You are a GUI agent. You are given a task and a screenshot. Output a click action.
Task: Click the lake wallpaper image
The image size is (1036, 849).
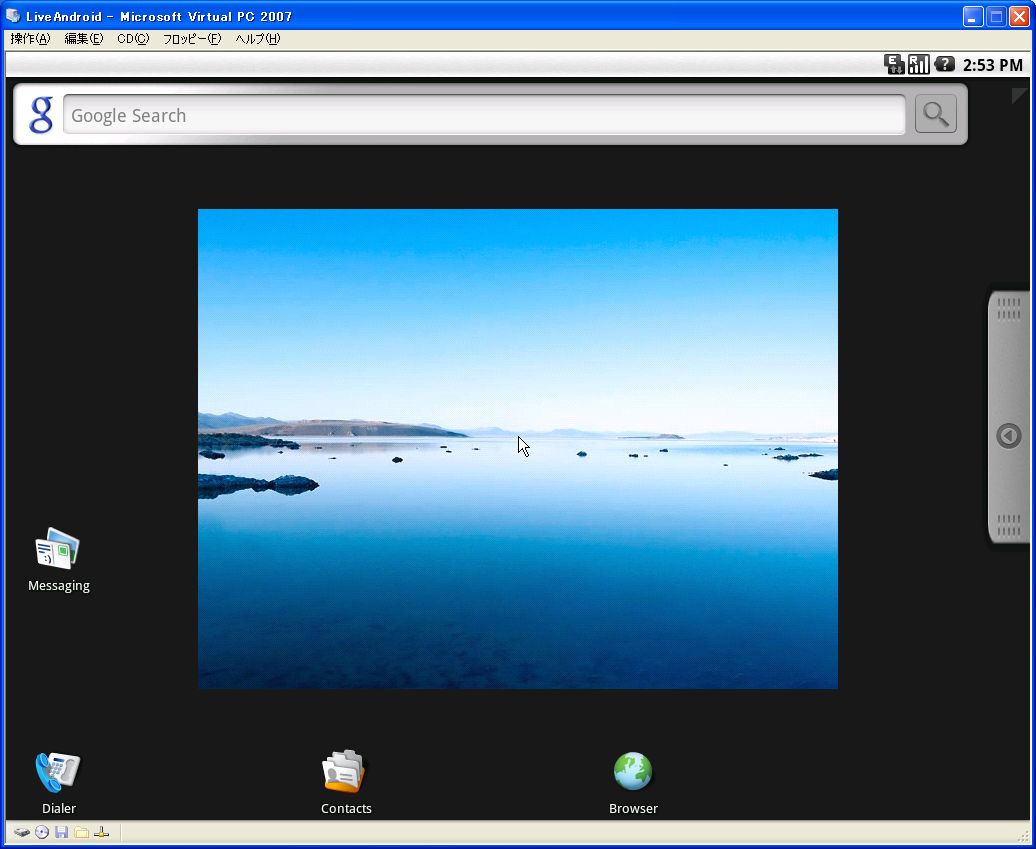tap(518, 449)
